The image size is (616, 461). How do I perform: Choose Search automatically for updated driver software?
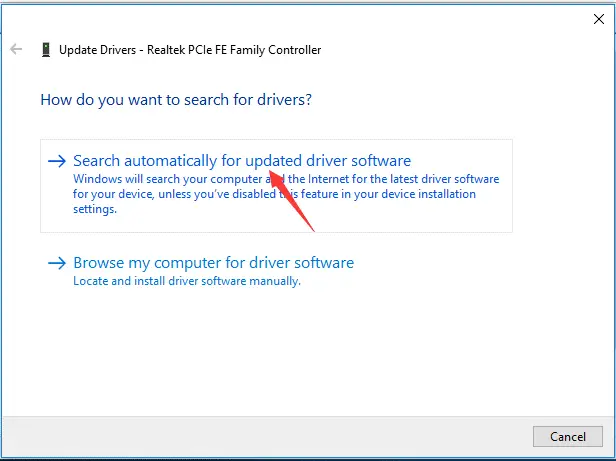tap(276, 186)
